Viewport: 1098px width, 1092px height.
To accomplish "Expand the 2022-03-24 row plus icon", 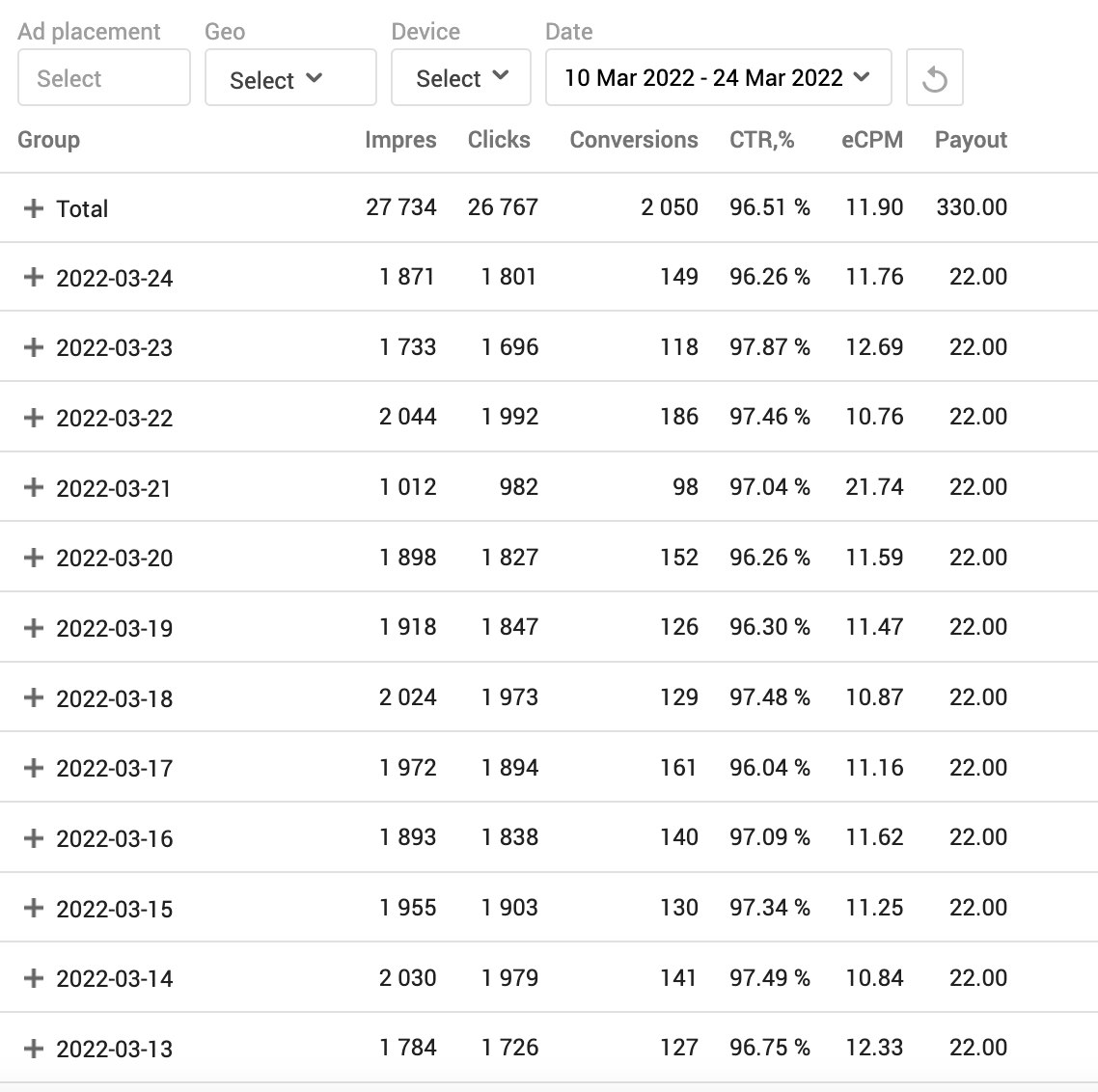I will click(34, 278).
